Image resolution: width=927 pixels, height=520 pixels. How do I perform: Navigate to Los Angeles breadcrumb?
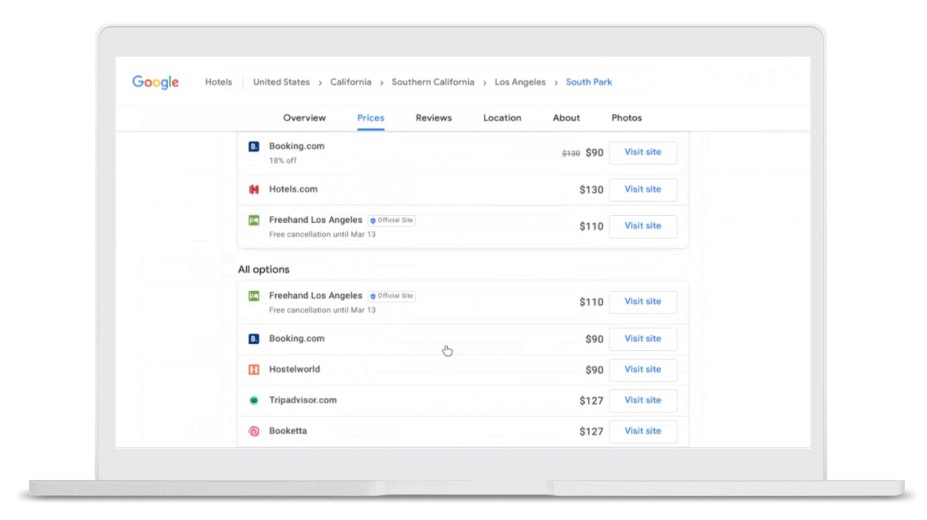[x=520, y=82]
